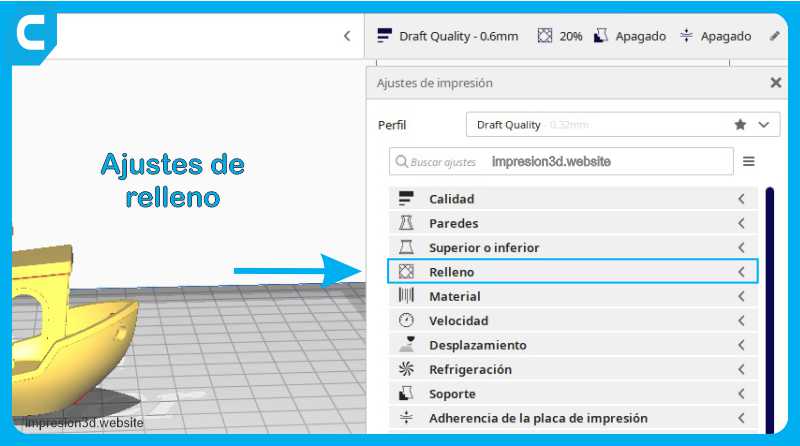Viewport: 800px width, 446px height.
Task: Expand the Calidad section chevron
Action: [741, 199]
